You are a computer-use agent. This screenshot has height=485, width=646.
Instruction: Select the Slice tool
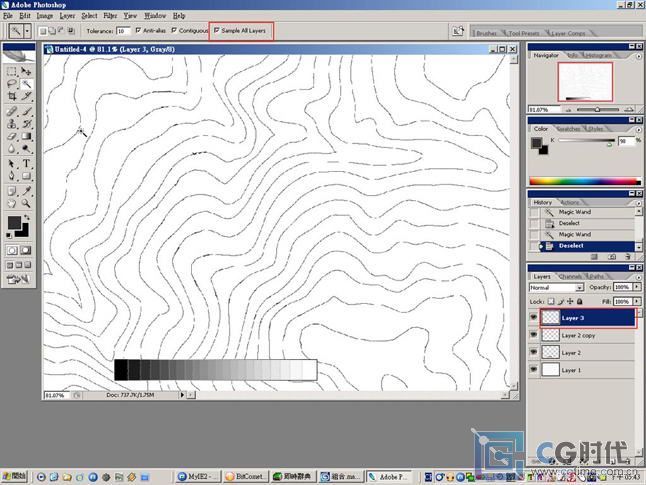click(26, 96)
